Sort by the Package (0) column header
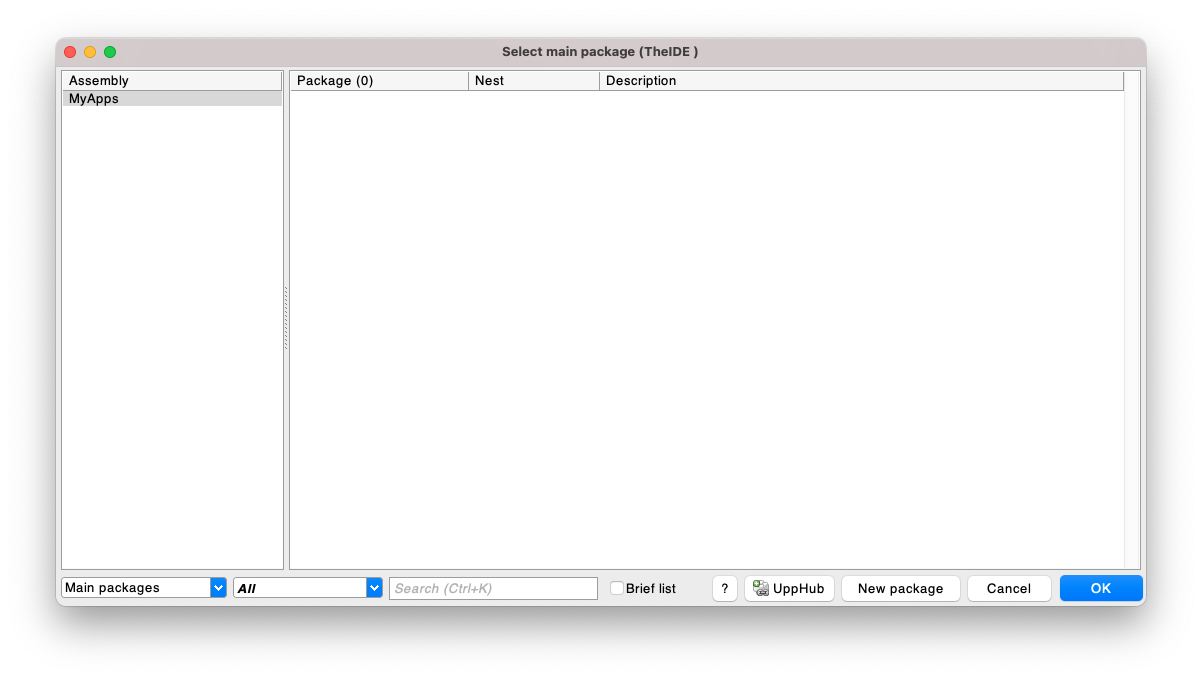 tap(378, 81)
